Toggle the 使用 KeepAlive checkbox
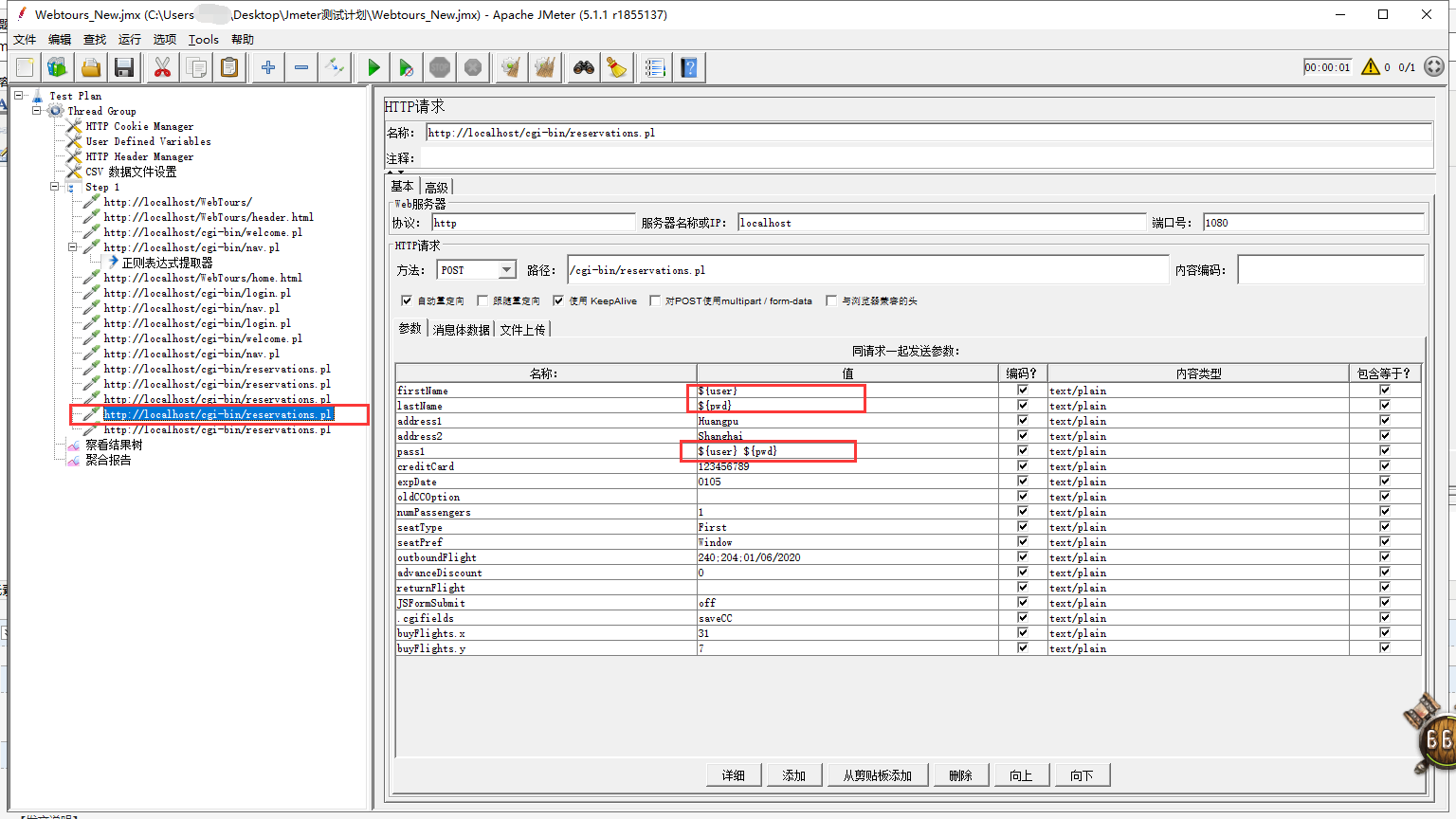1456x819 pixels. click(x=558, y=300)
